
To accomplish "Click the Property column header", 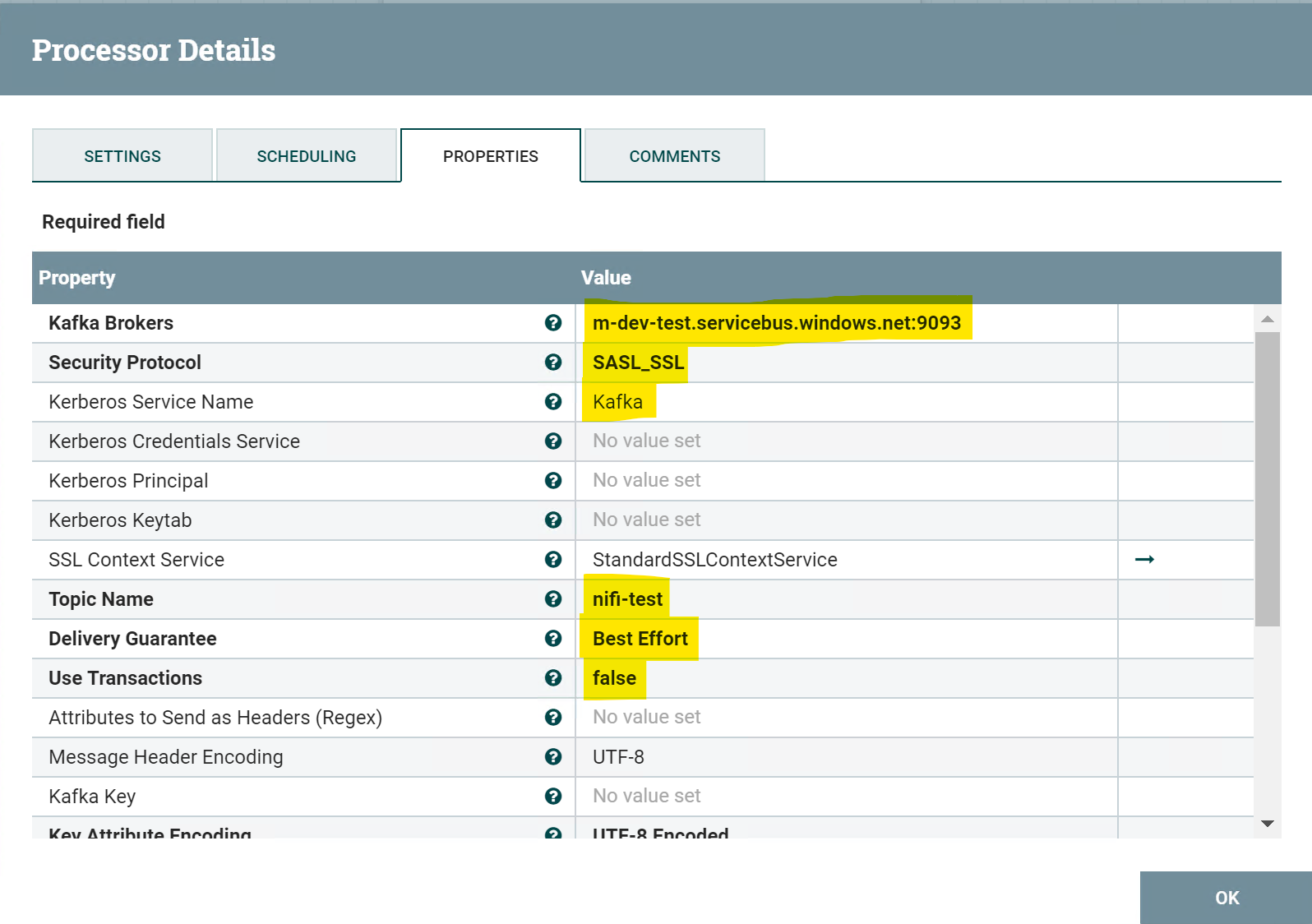I will click(x=77, y=278).
